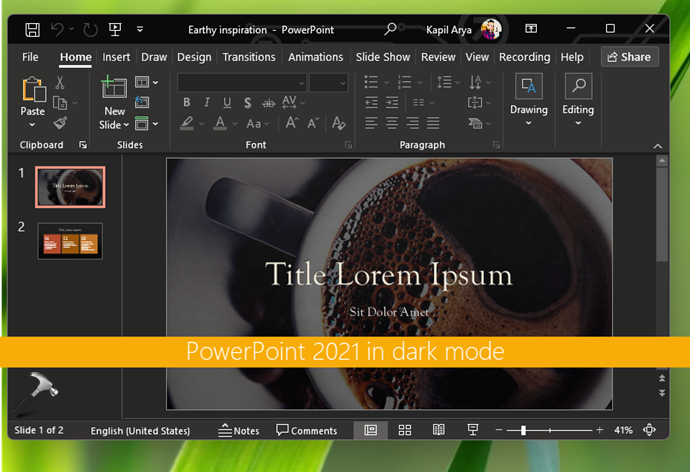
Task: Toggle Underline formatting
Action: (227, 102)
